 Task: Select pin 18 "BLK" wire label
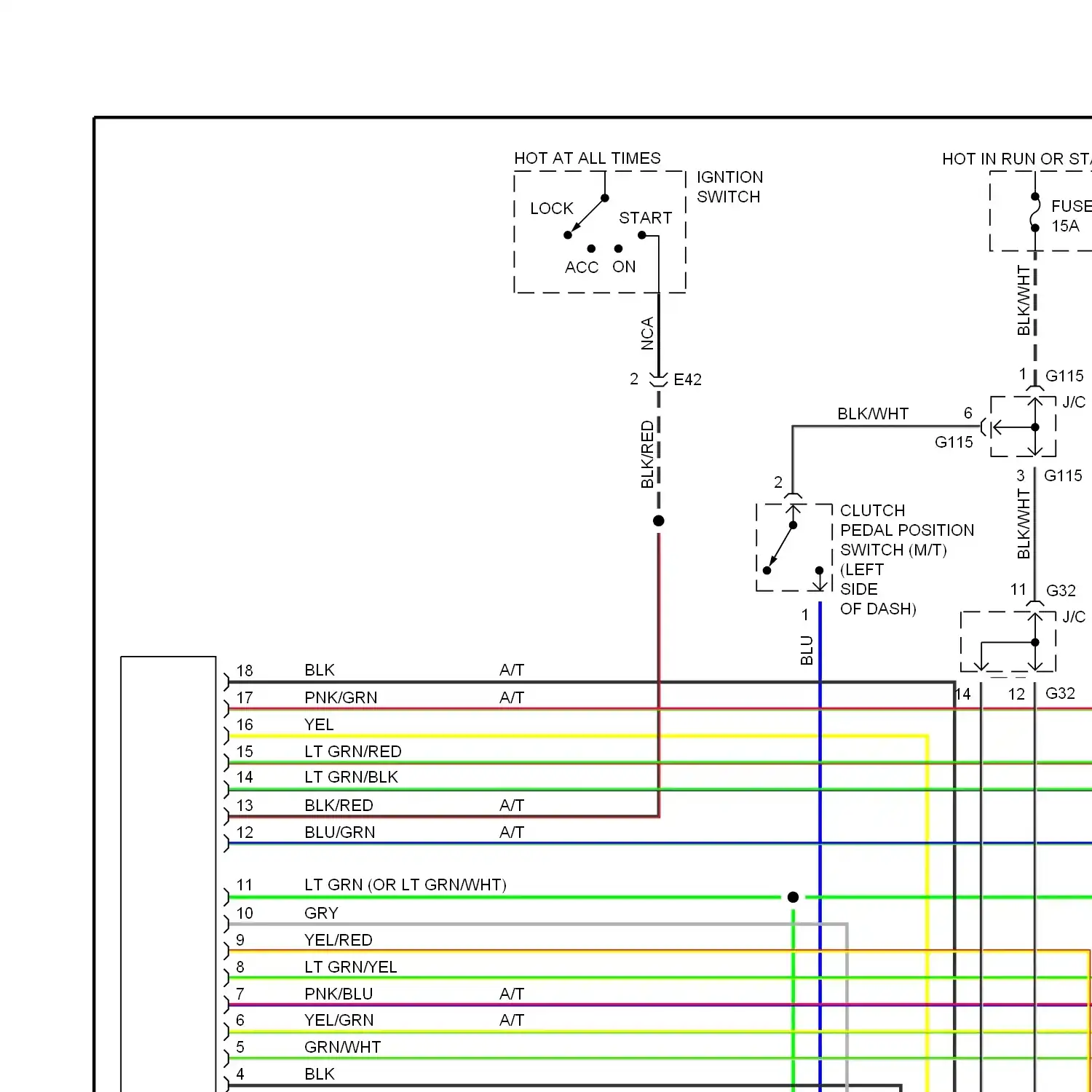[320, 670]
